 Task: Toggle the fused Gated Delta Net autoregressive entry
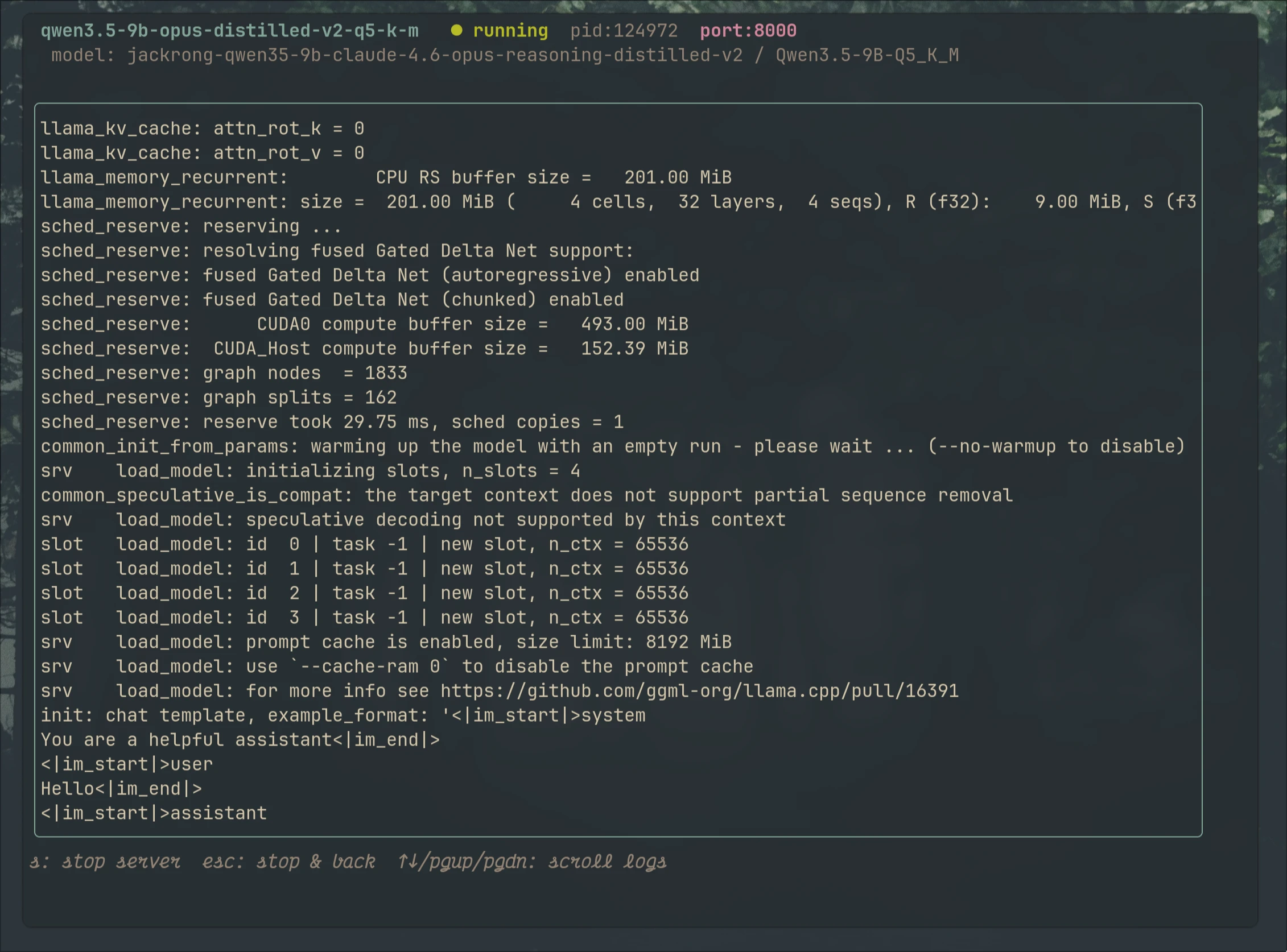pos(369,275)
